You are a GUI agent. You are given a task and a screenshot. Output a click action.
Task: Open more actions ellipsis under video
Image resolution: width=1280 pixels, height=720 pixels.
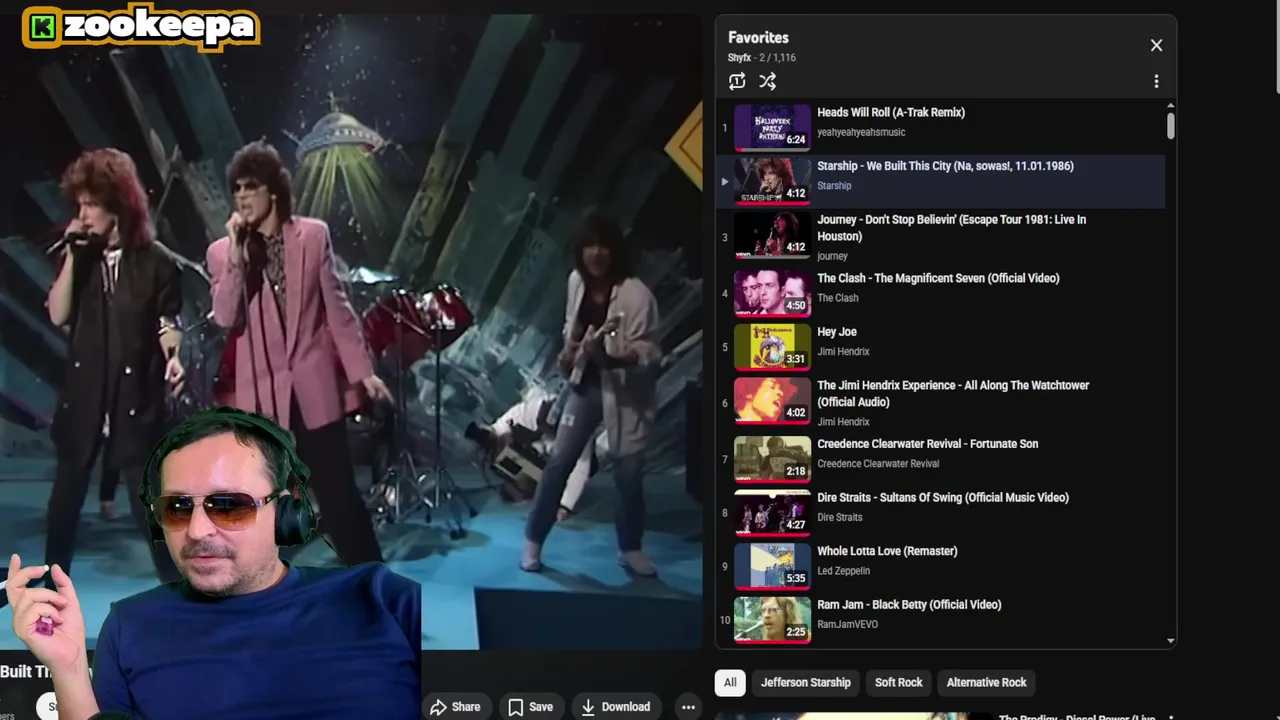[x=688, y=707]
